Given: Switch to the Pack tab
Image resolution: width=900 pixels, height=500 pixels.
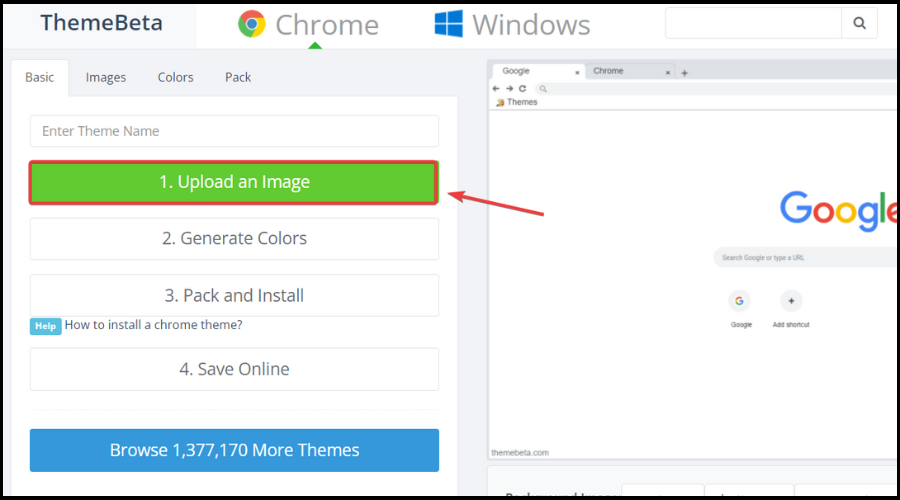Looking at the screenshot, I should tap(238, 77).
